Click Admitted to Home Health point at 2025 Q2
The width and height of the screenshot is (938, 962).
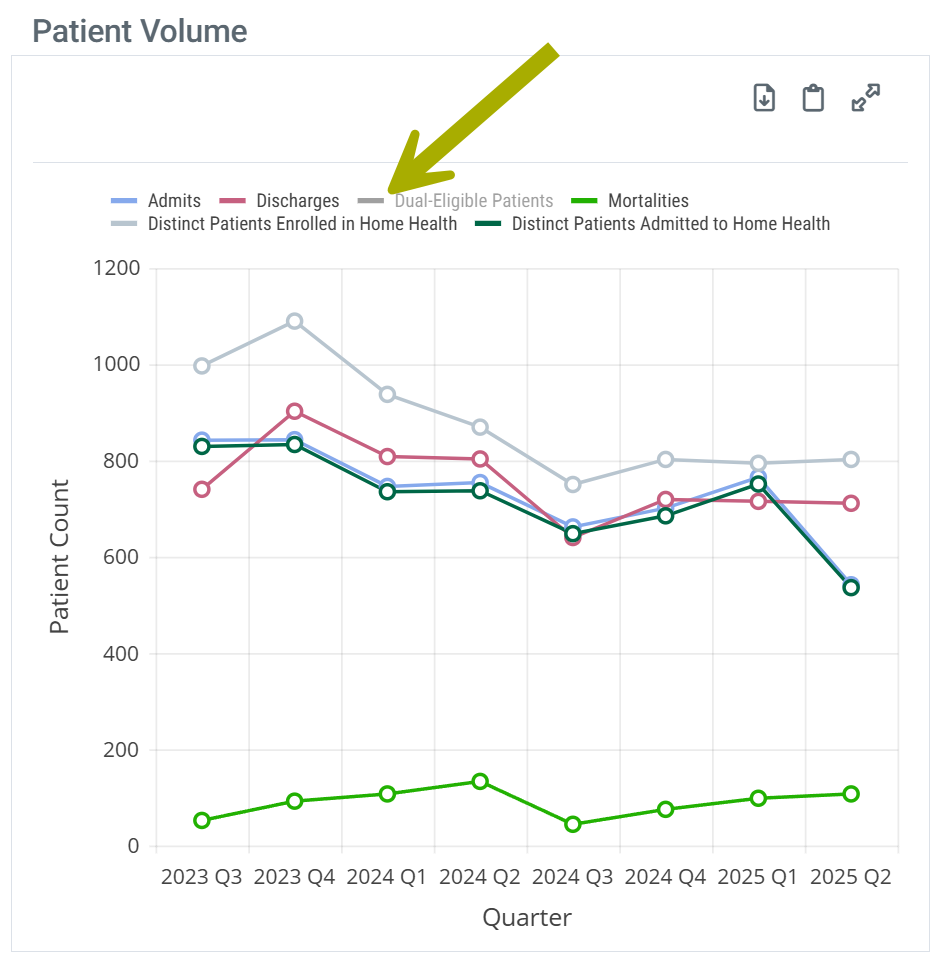click(851, 588)
